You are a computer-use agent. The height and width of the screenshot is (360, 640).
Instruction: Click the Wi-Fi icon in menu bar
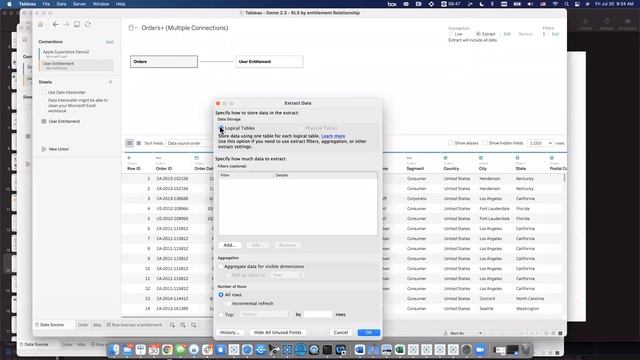click(x=555, y=4)
